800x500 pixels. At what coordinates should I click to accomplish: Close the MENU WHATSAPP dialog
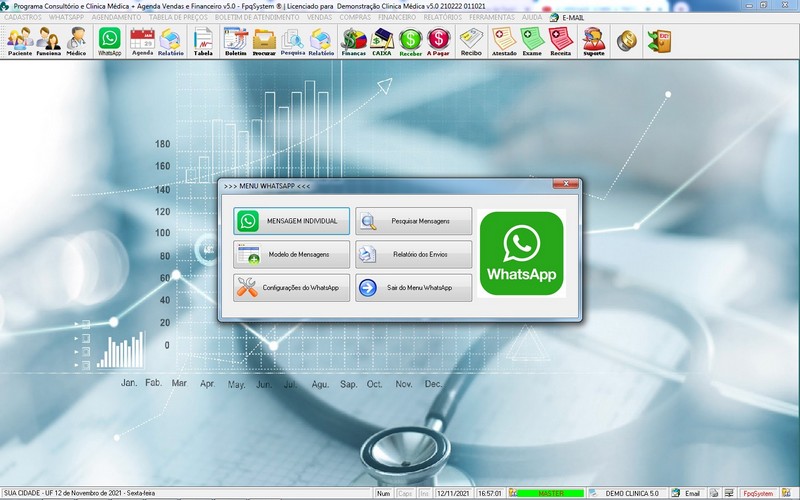coord(566,184)
